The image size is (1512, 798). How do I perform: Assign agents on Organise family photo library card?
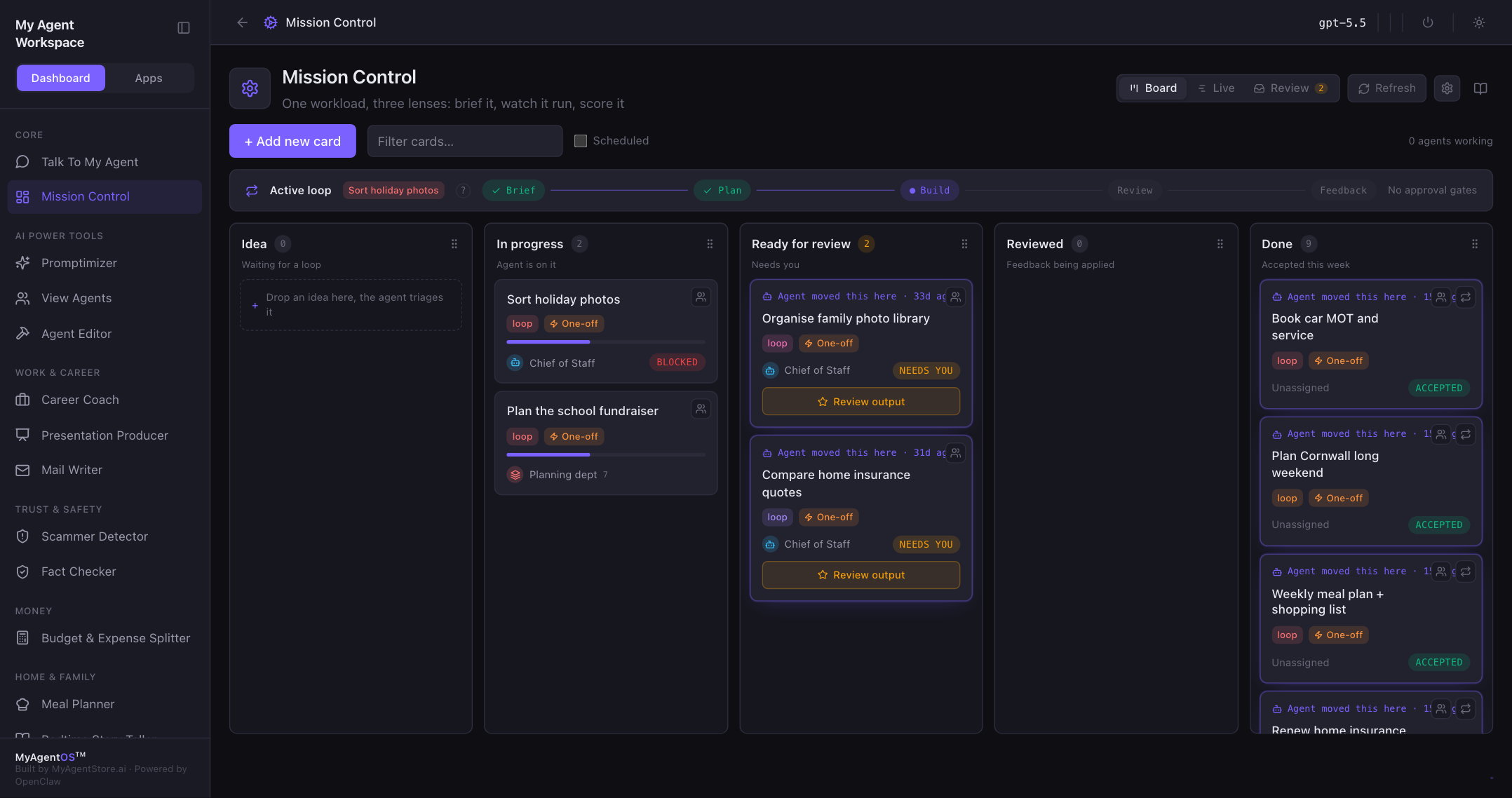pos(955,297)
